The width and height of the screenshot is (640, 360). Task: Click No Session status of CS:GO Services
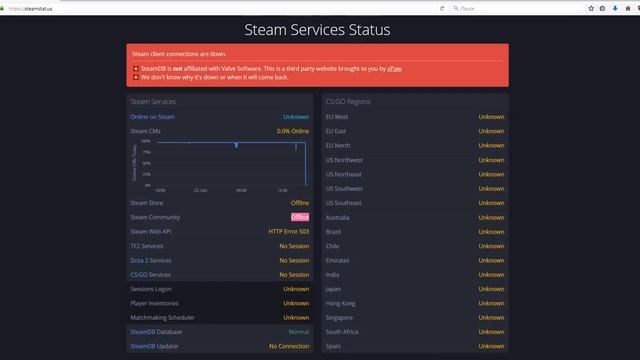[x=294, y=275]
